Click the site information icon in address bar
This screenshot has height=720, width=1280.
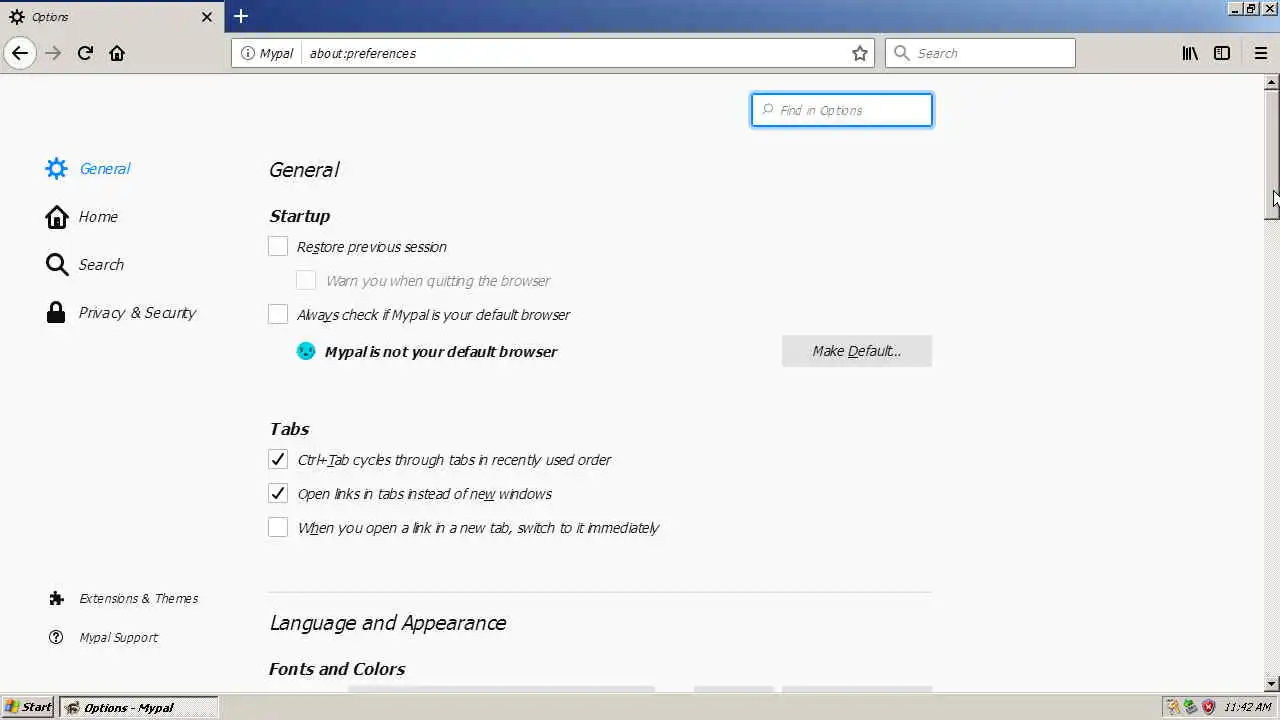247,53
